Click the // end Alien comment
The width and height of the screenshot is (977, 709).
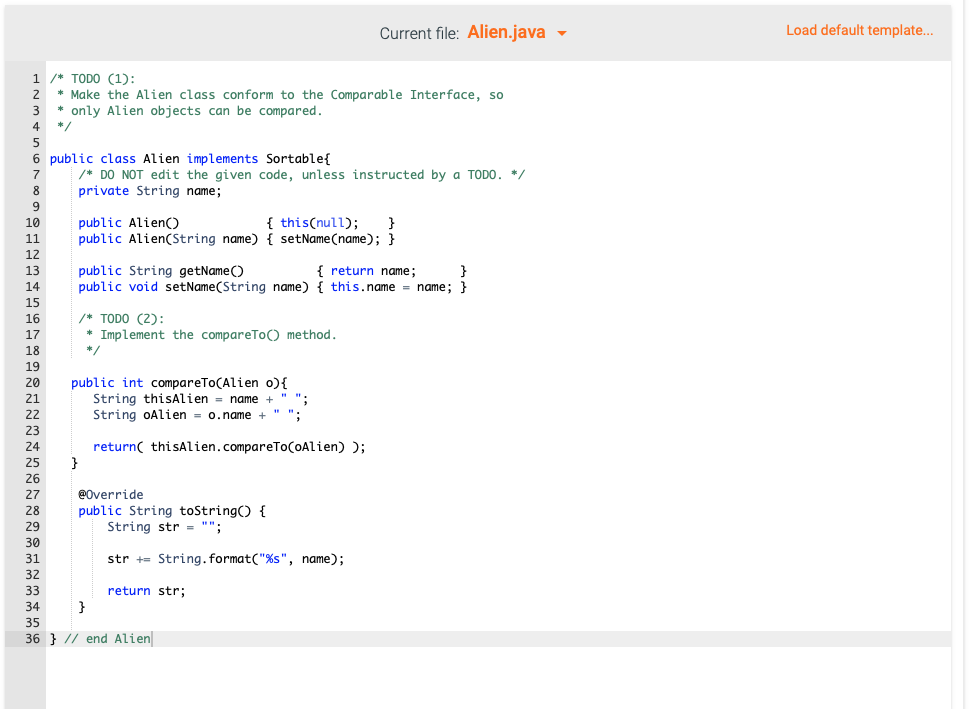(106, 638)
